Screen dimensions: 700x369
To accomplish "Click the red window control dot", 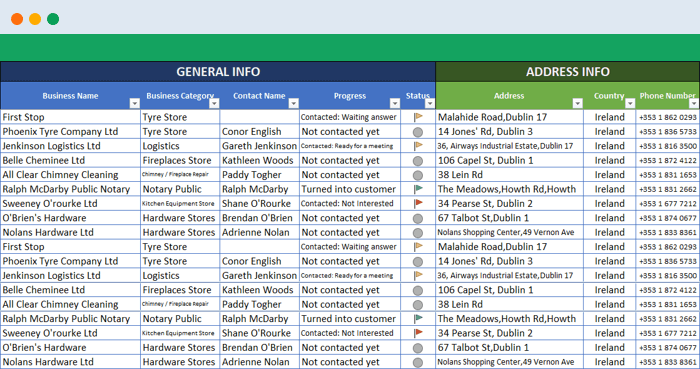I will point(17,19).
